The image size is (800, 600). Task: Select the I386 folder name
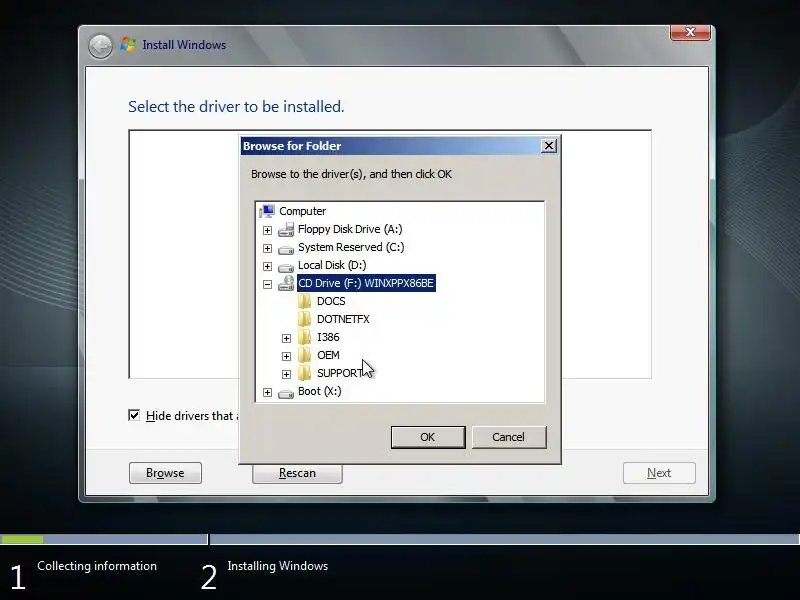(328, 337)
